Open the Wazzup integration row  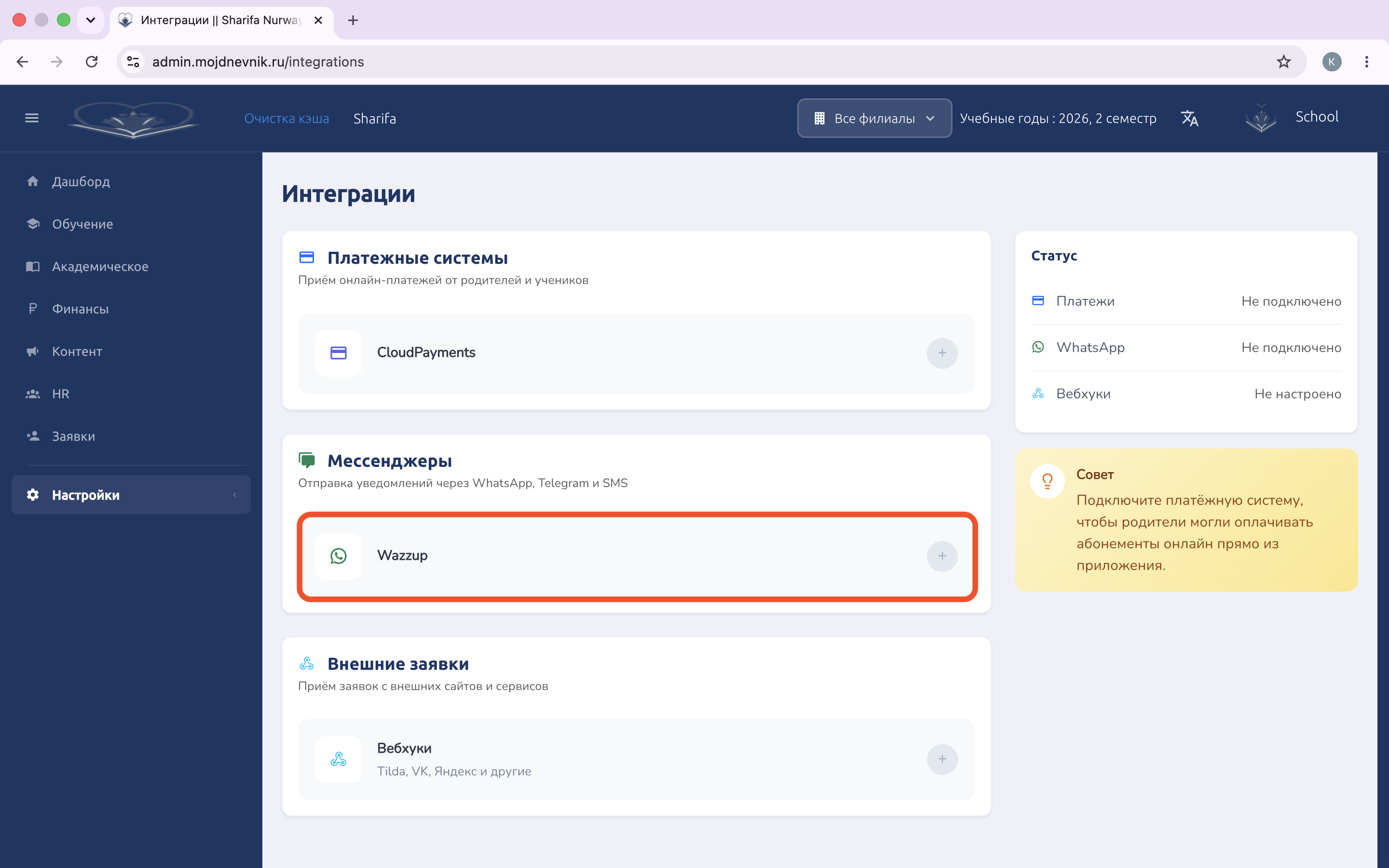[636, 556]
